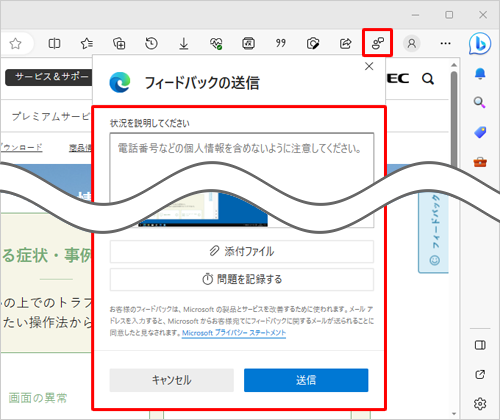
Task: Start web capture screenshot tool
Action: pyautogui.click(x=313, y=44)
